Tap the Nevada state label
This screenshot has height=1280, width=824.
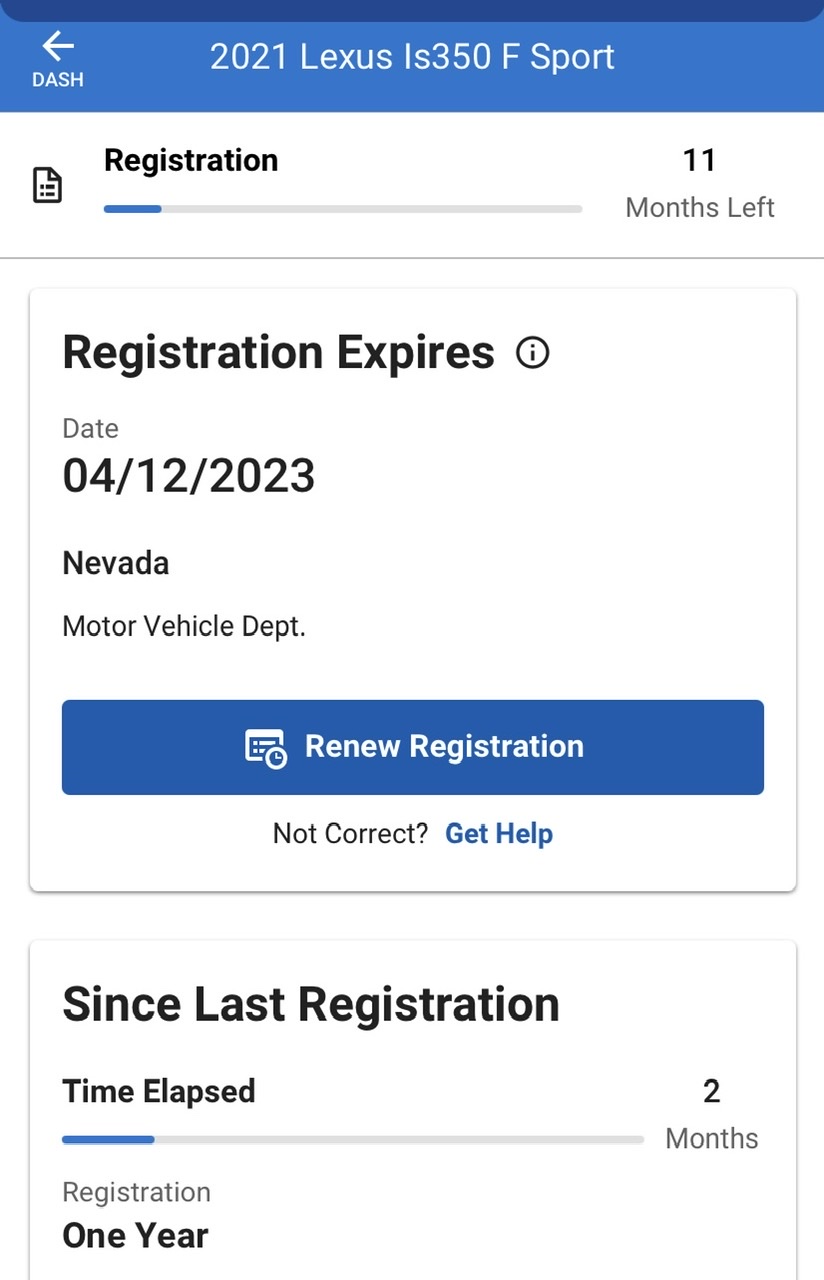point(116,563)
